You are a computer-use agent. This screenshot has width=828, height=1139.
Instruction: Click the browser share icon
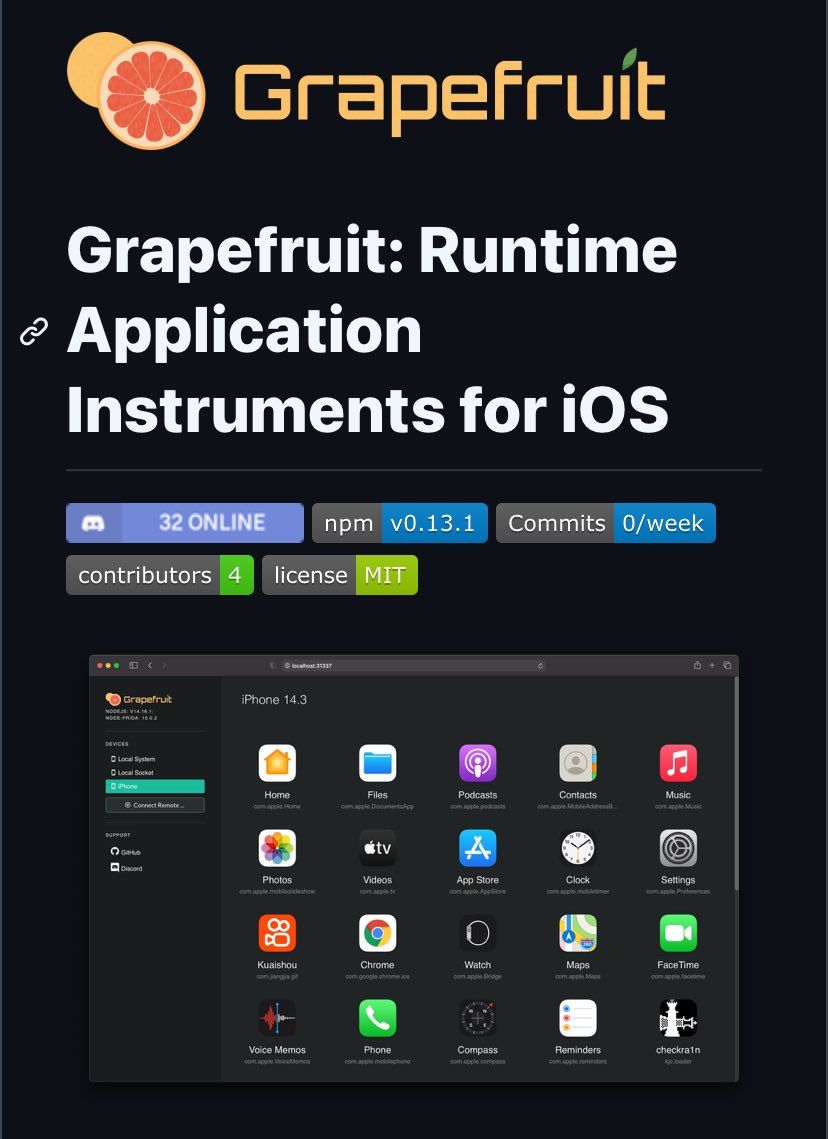click(x=697, y=665)
